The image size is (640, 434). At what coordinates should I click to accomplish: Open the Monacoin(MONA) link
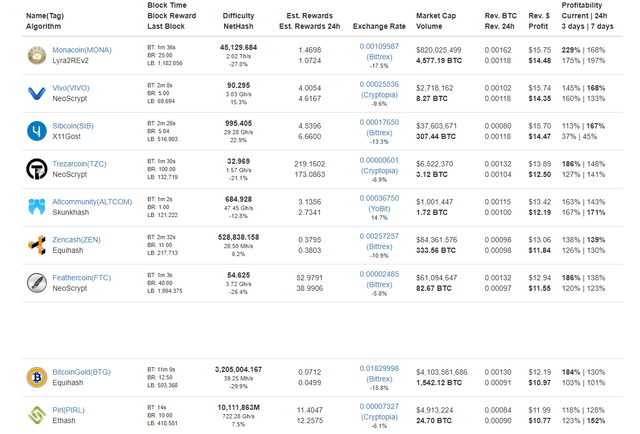click(x=82, y=50)
